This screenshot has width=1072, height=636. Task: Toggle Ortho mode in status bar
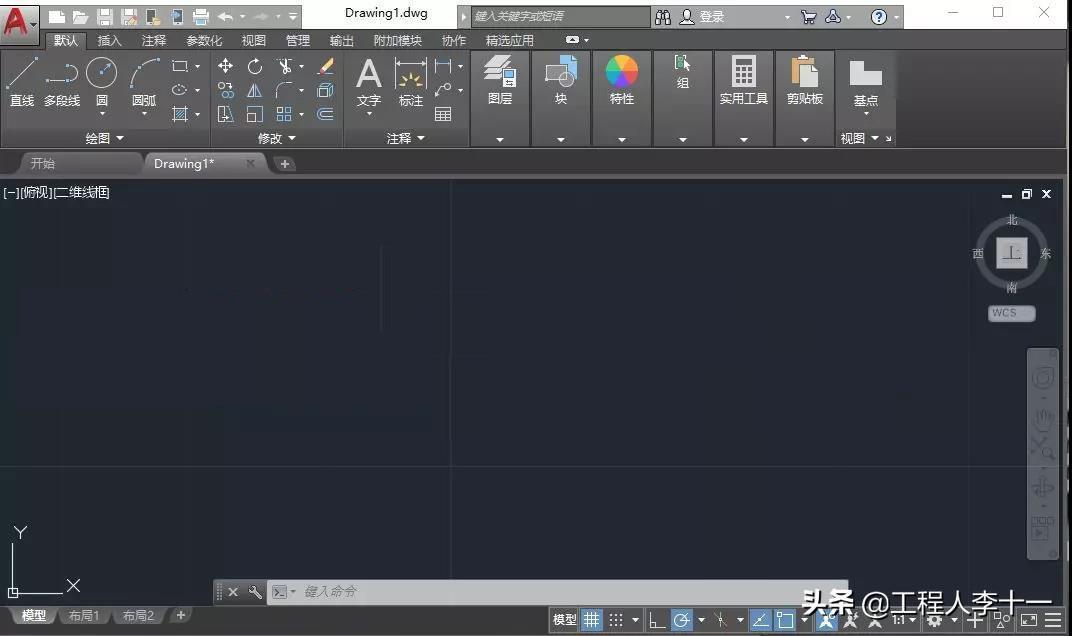(656, 620)
